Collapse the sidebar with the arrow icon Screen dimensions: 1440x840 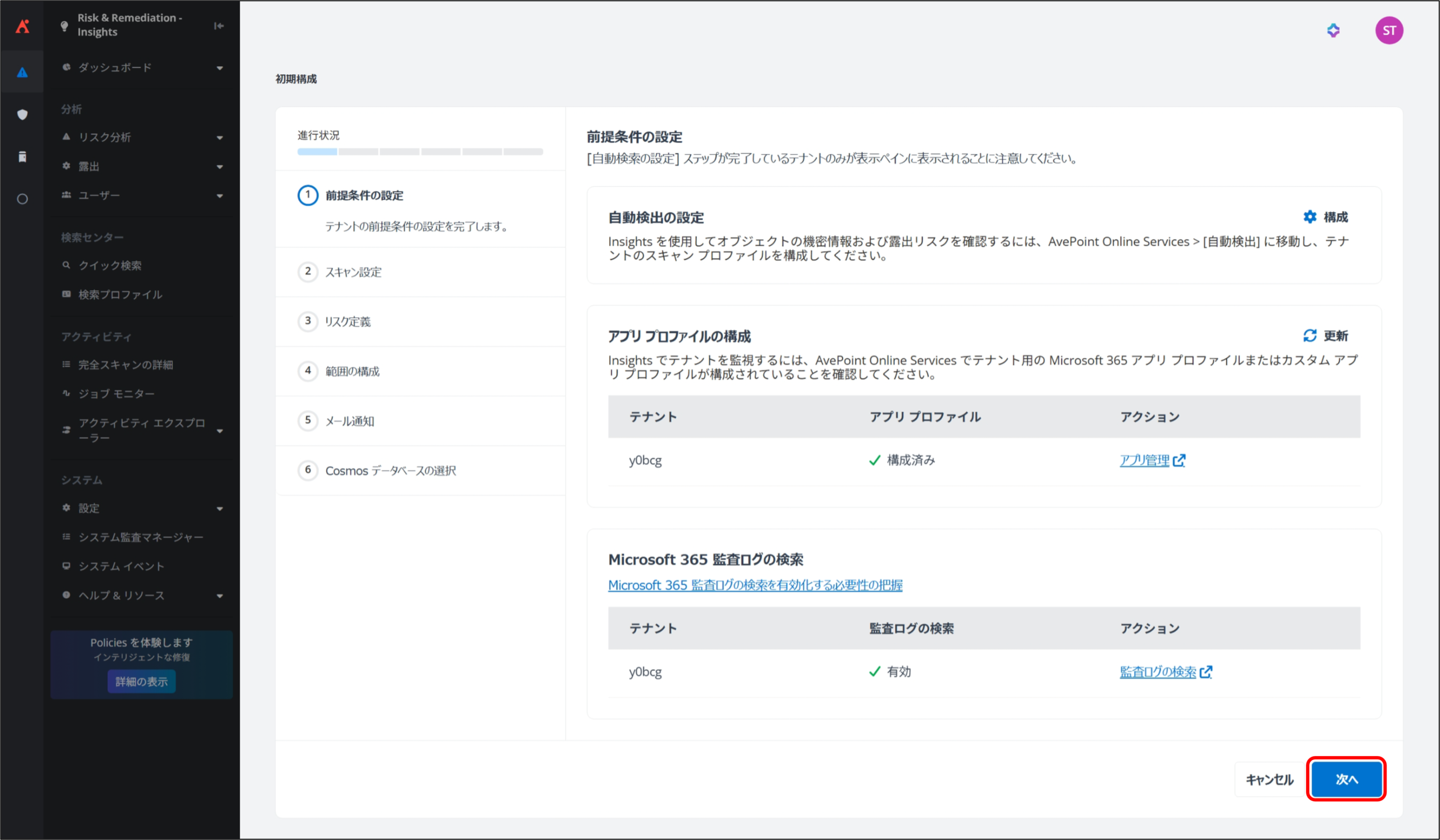(218, 26)
